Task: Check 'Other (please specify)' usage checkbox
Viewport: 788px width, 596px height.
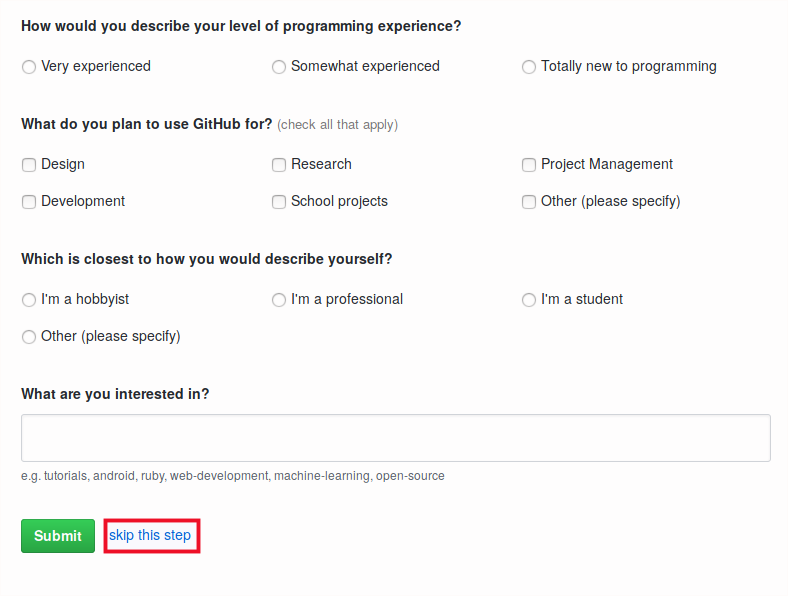Action: [x=529, y=202]
